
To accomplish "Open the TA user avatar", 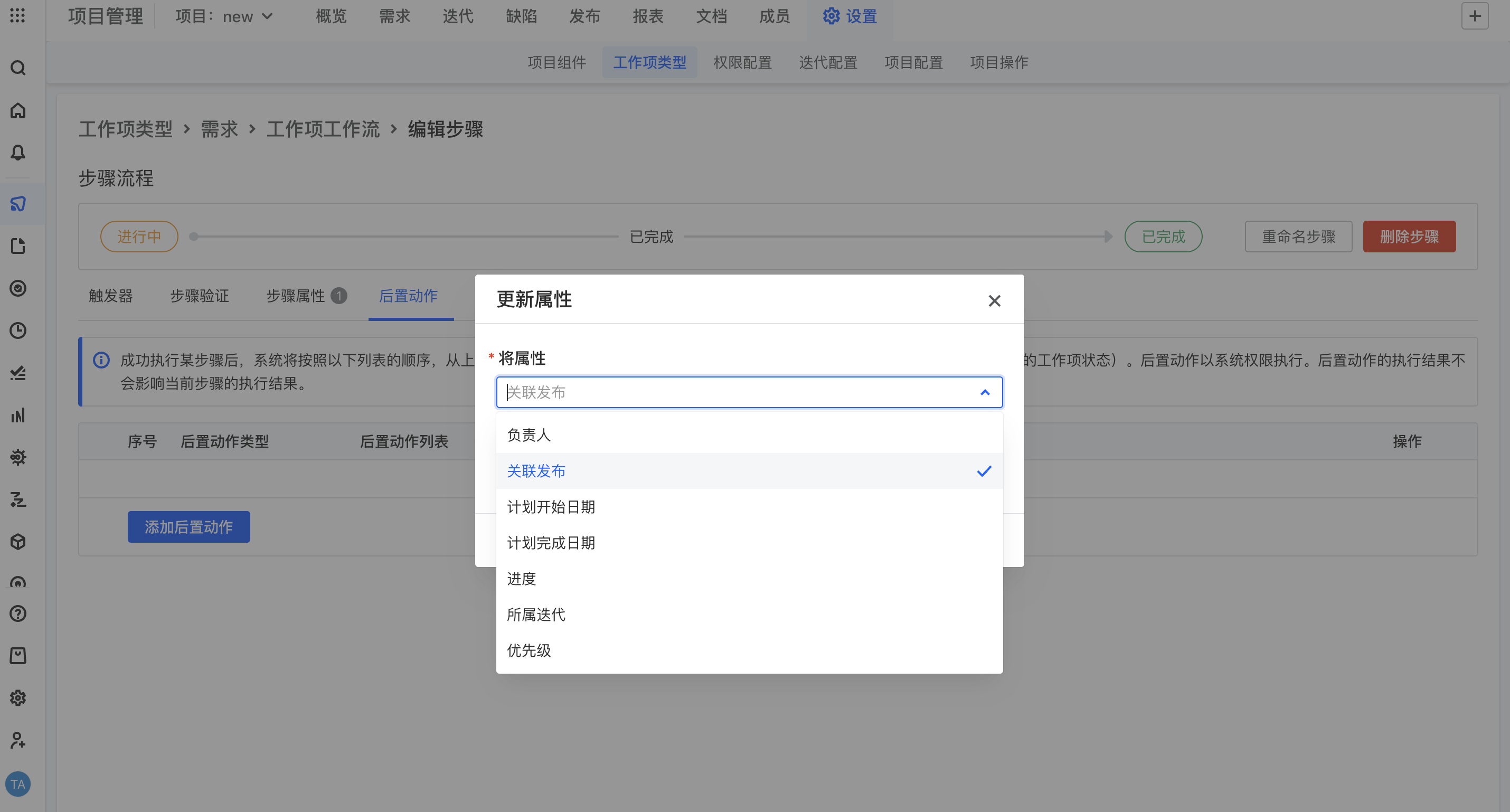I will click(18, 784).
